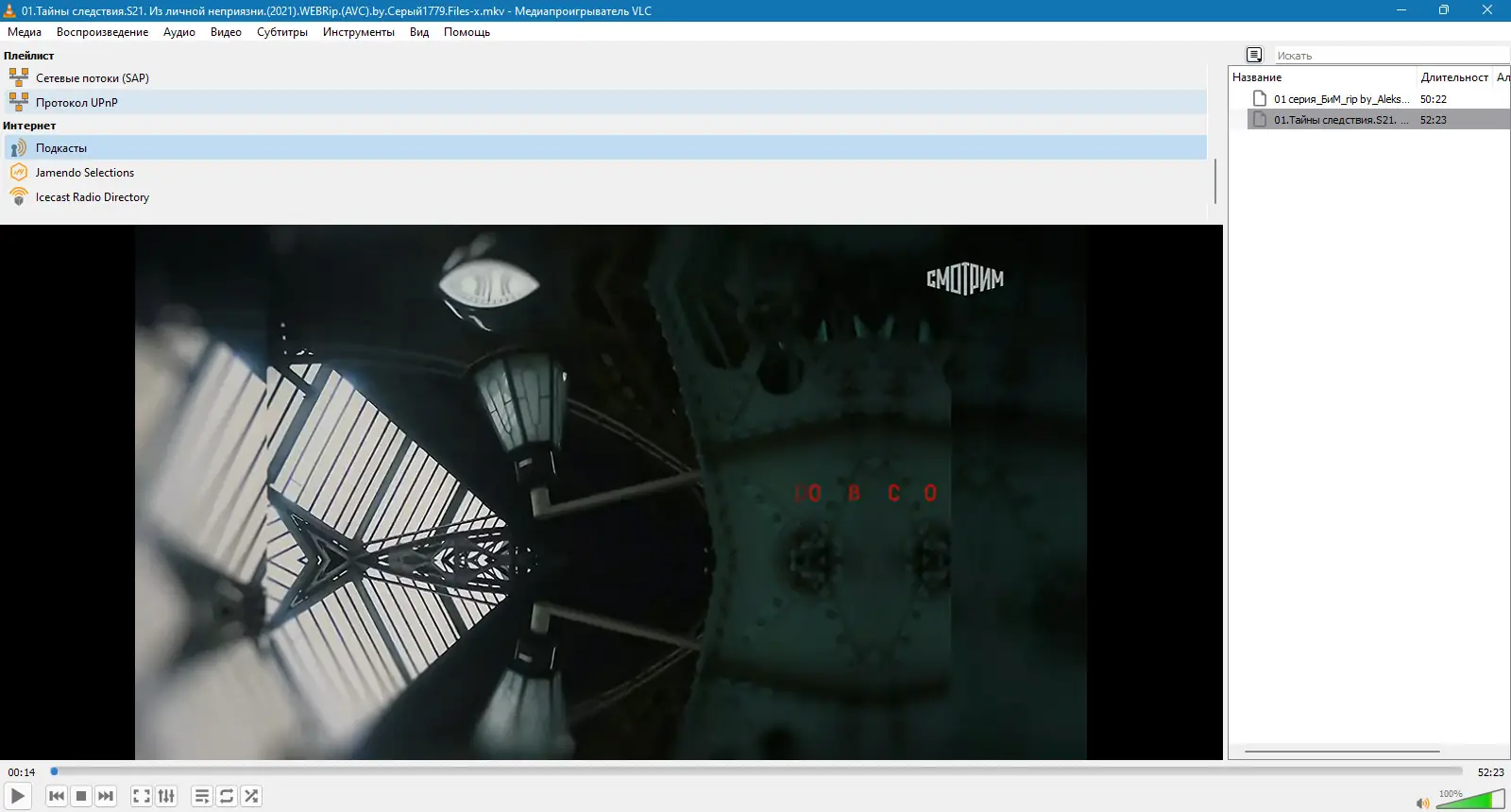
Task: Mute audio via speaker icon
Action: click(1422, 803)
